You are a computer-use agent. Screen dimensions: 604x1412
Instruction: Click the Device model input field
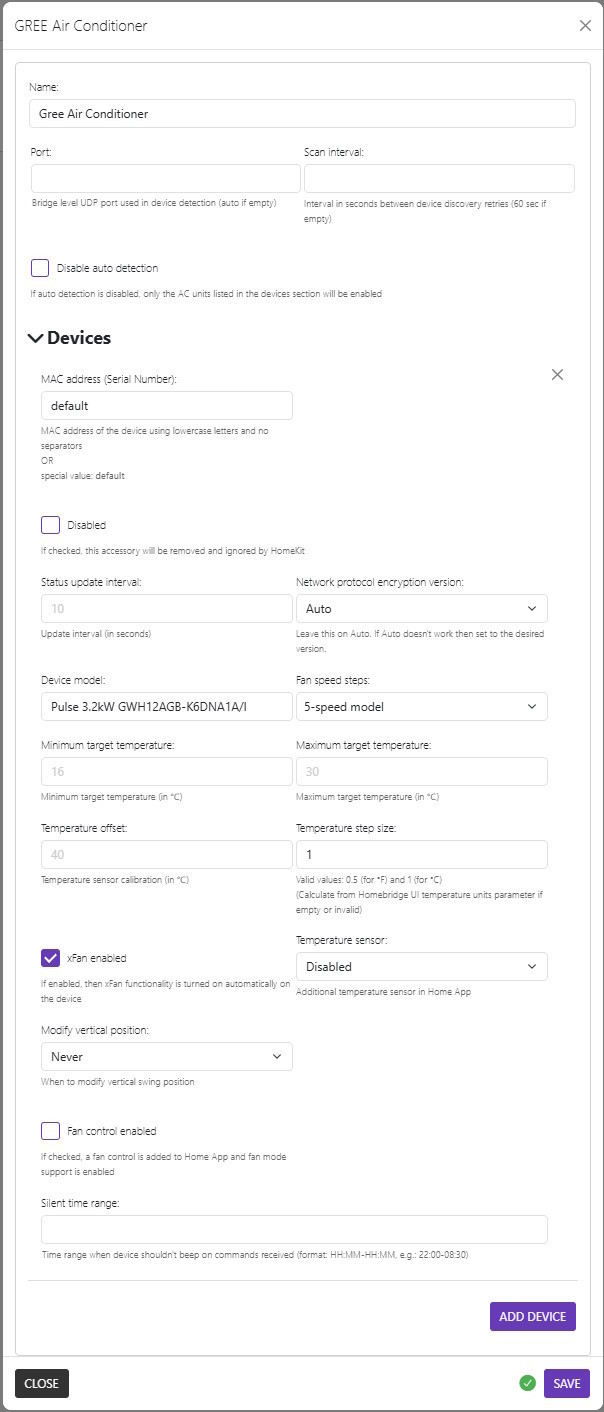pyautogui.click(x=167, y=706)
